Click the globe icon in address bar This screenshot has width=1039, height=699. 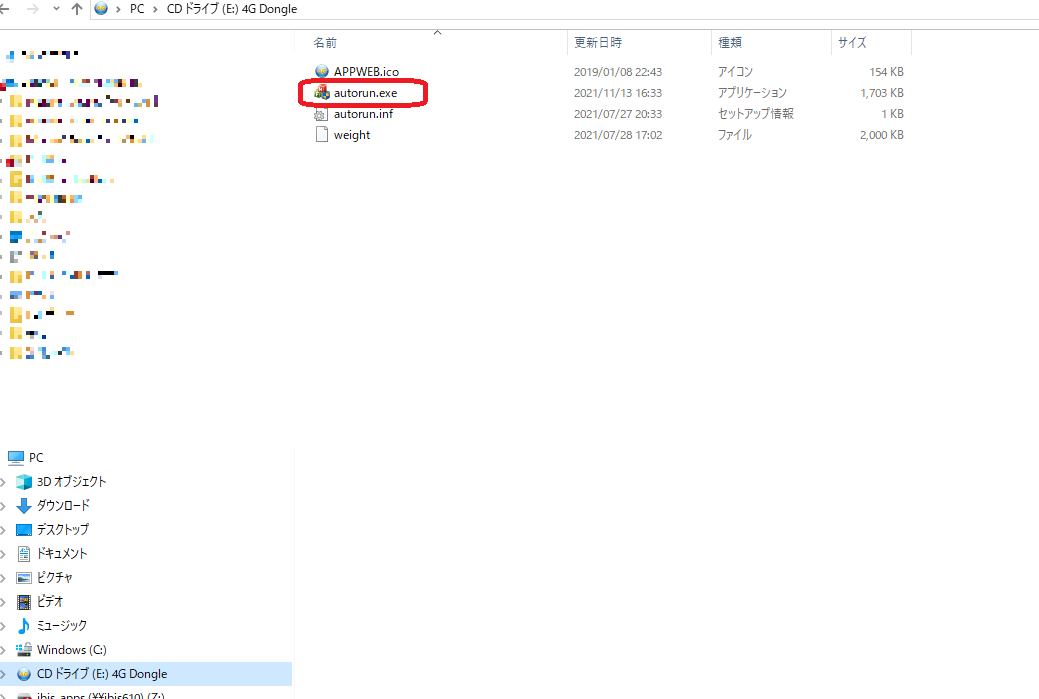coord(101,9)
